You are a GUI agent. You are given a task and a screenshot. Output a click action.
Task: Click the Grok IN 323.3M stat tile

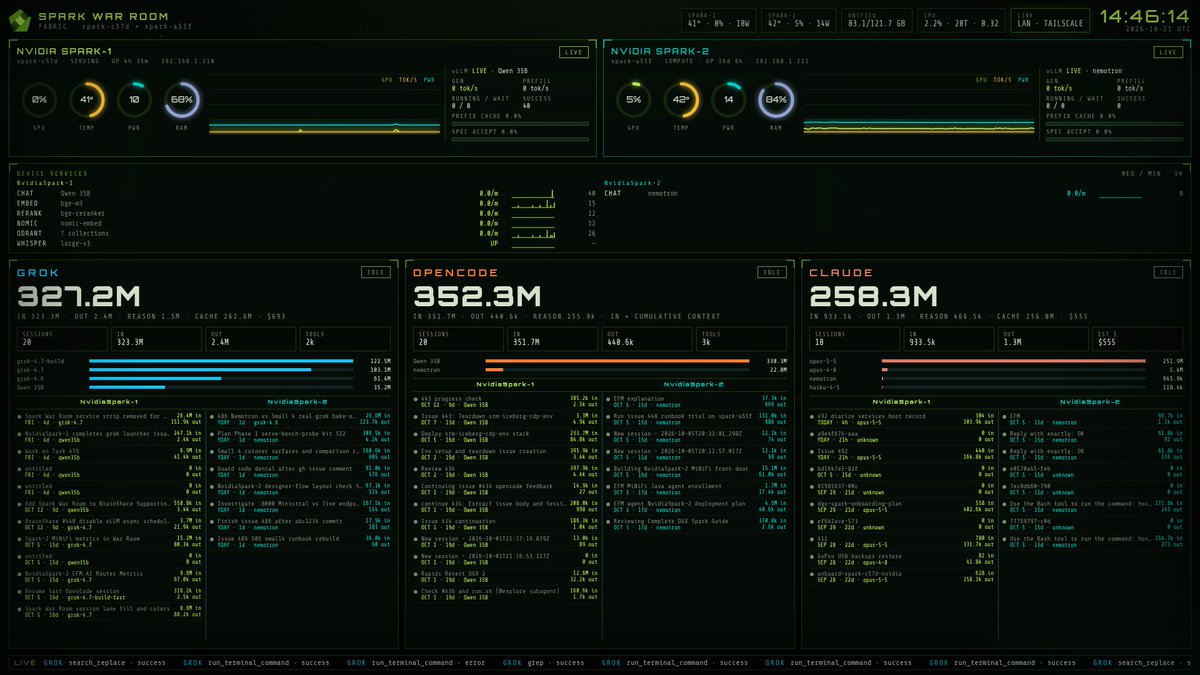(156, 338)
